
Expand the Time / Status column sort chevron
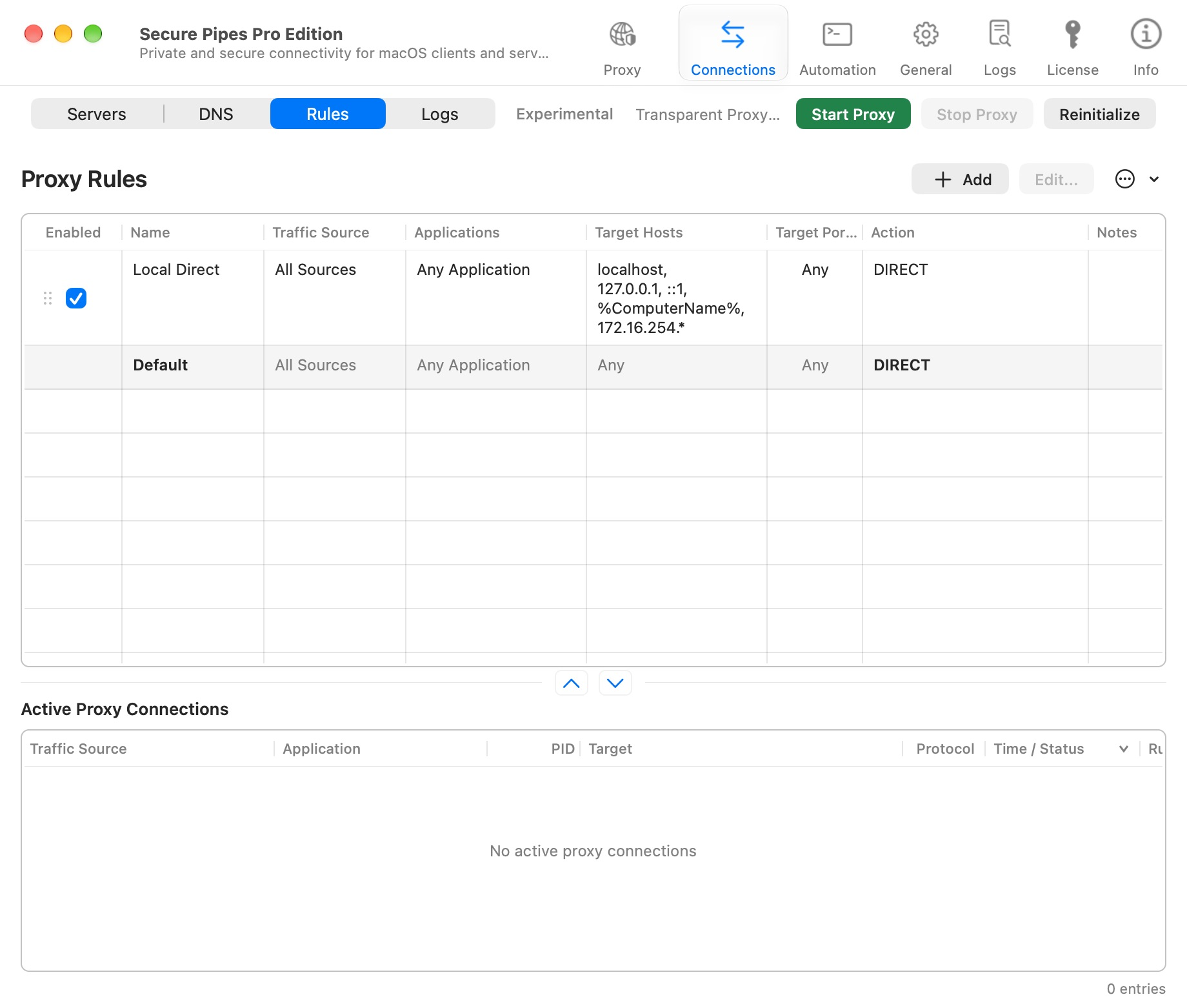1124,749
